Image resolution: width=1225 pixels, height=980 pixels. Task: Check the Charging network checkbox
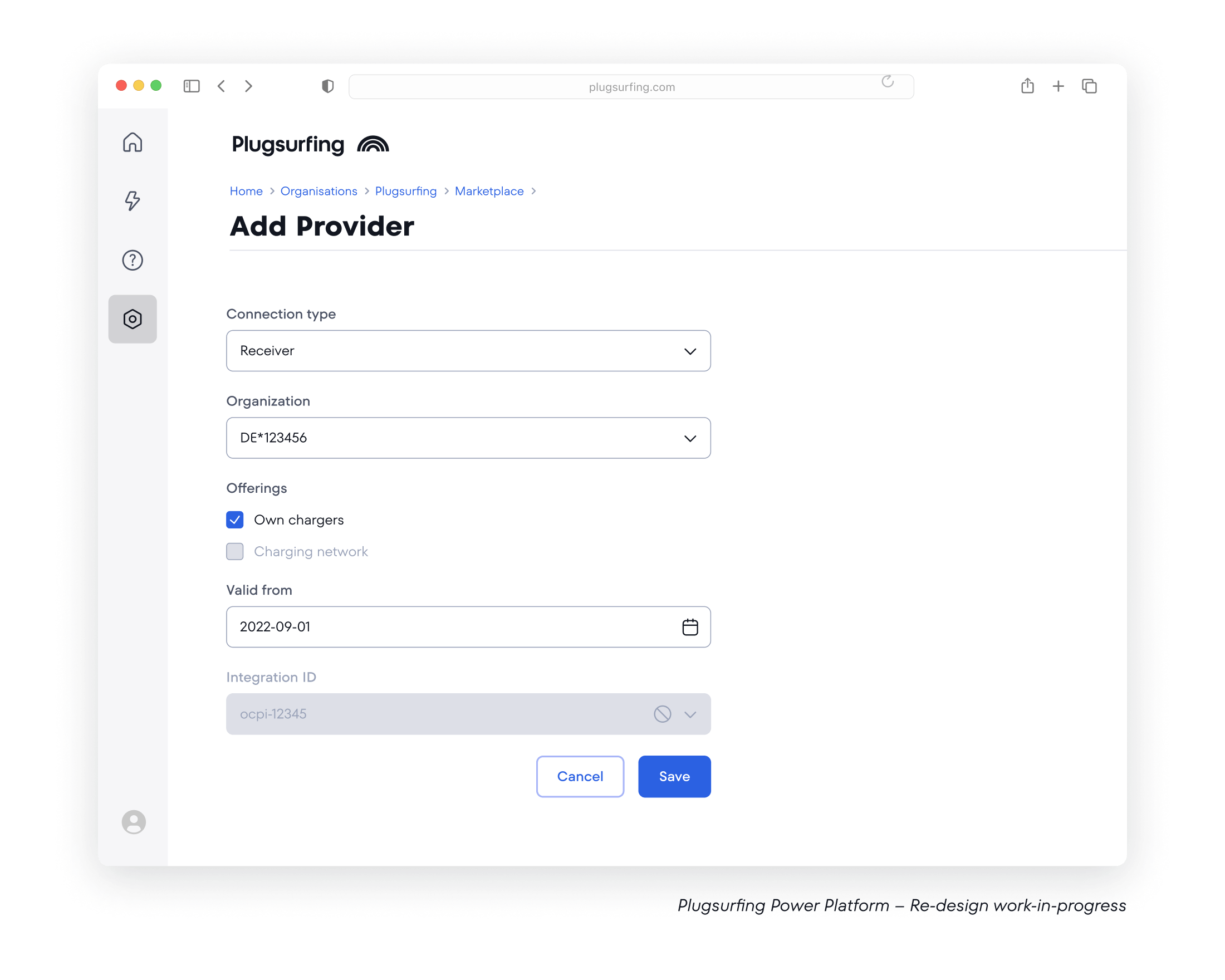234,552
